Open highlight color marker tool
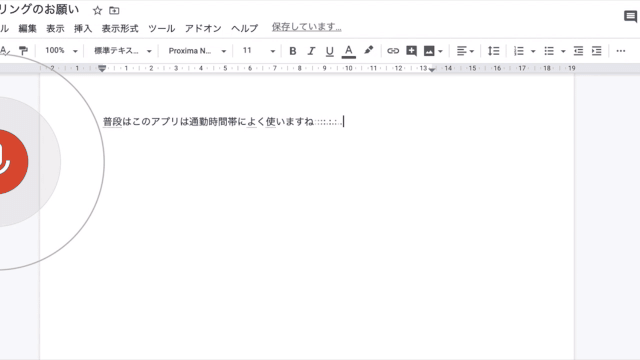Screen dimensions: 640x360 (x=369, y=50)
